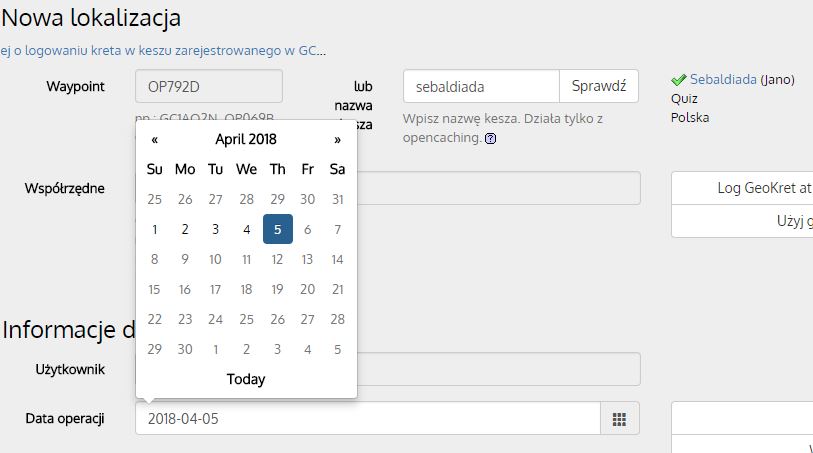Pick March 31 in the calendar
The image size is (813, 453).
click(x=337, y=199)
